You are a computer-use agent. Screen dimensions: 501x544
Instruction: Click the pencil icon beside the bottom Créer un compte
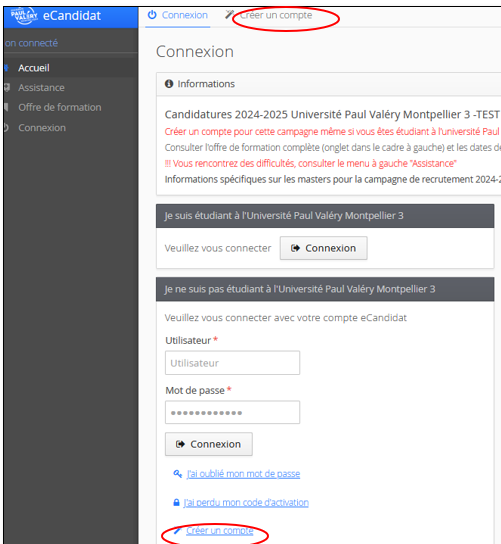tap(177, 530)
